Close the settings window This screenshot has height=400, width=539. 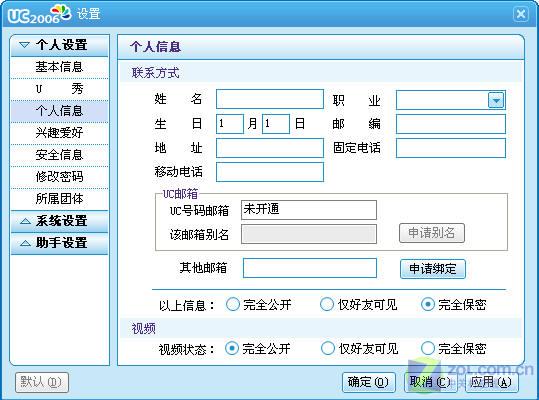pyautogui.click(x=521, y=14)
